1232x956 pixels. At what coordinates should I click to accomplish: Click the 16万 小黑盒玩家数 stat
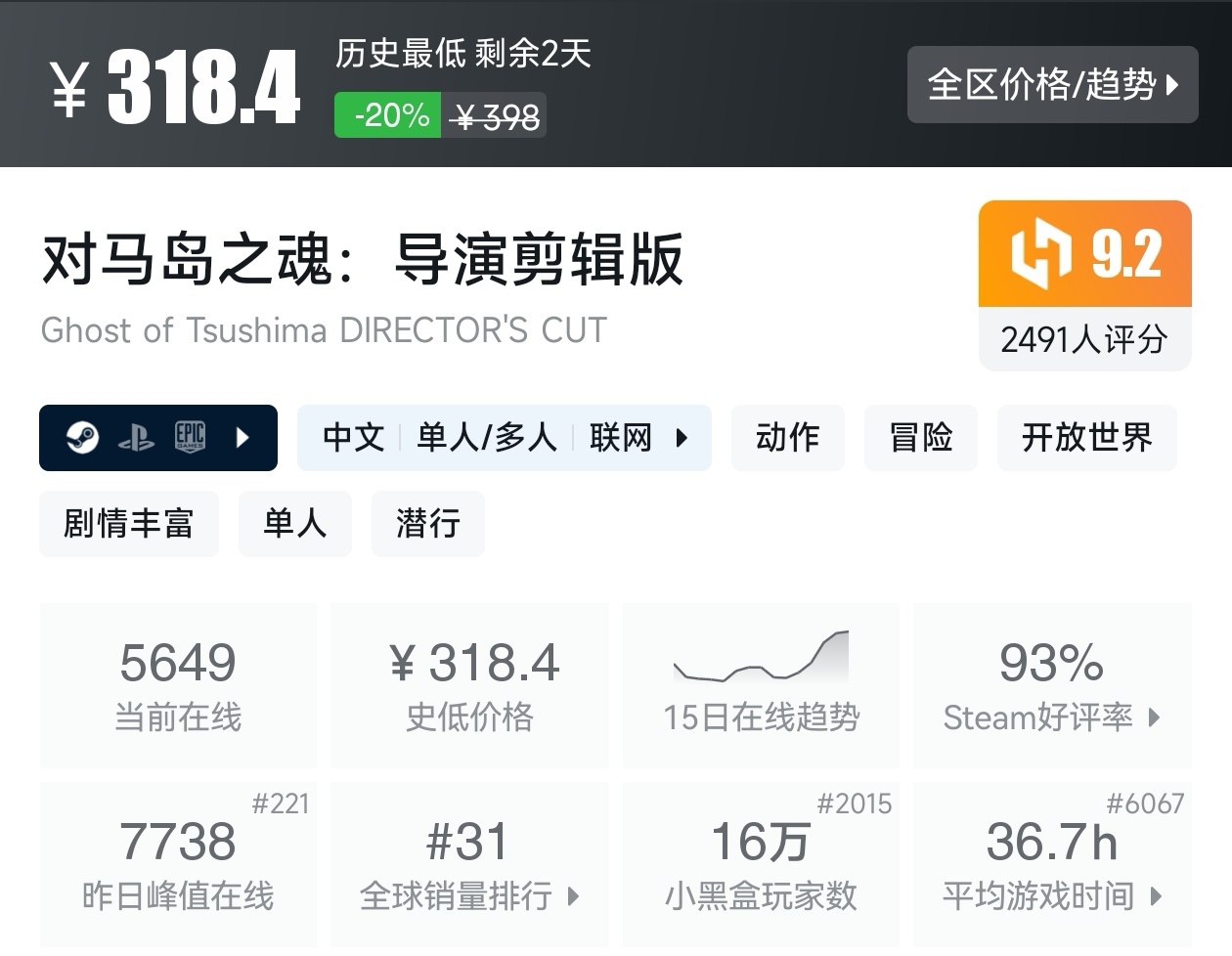click(x=761, y=864)
